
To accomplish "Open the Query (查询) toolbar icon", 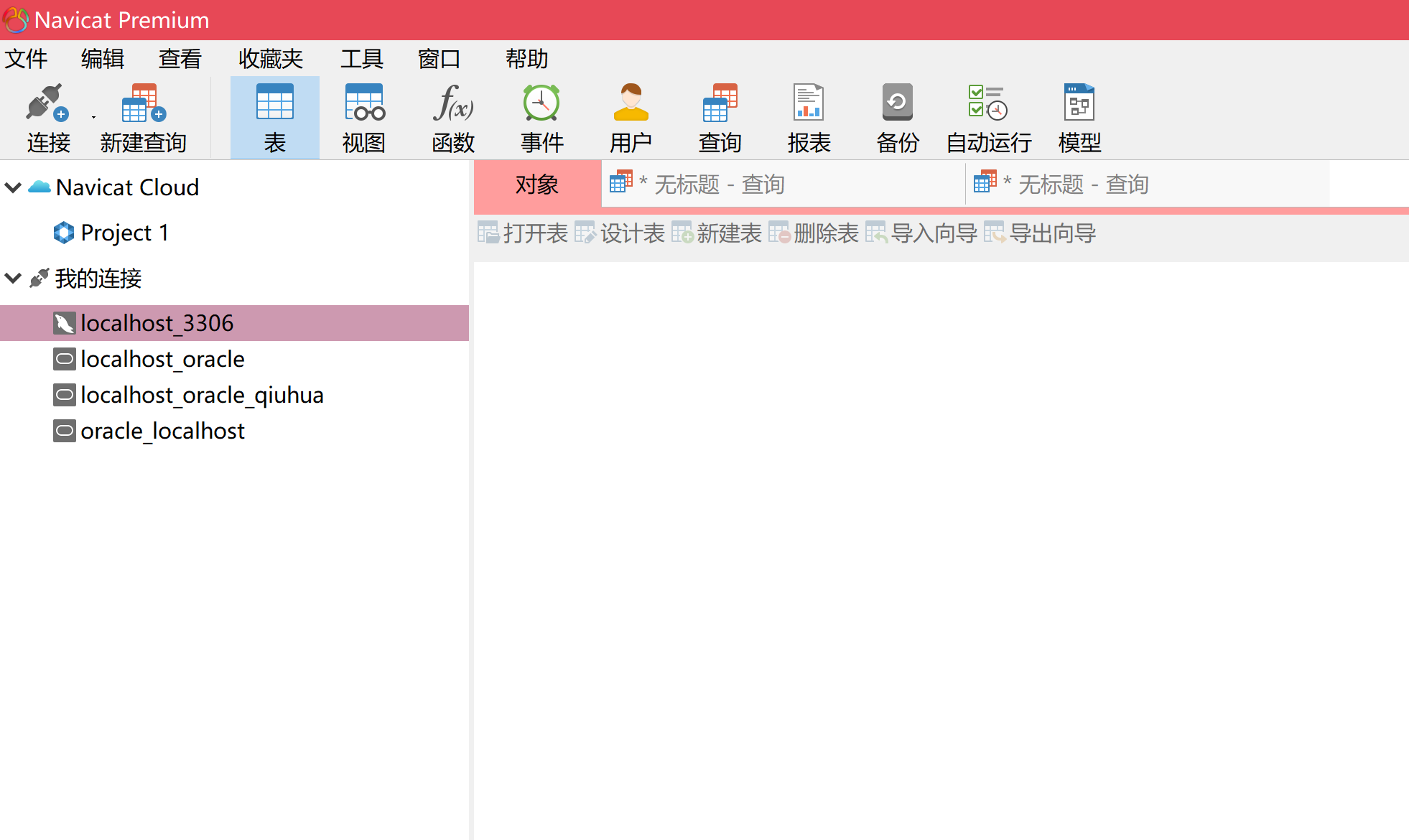I will tap(720, 102).
